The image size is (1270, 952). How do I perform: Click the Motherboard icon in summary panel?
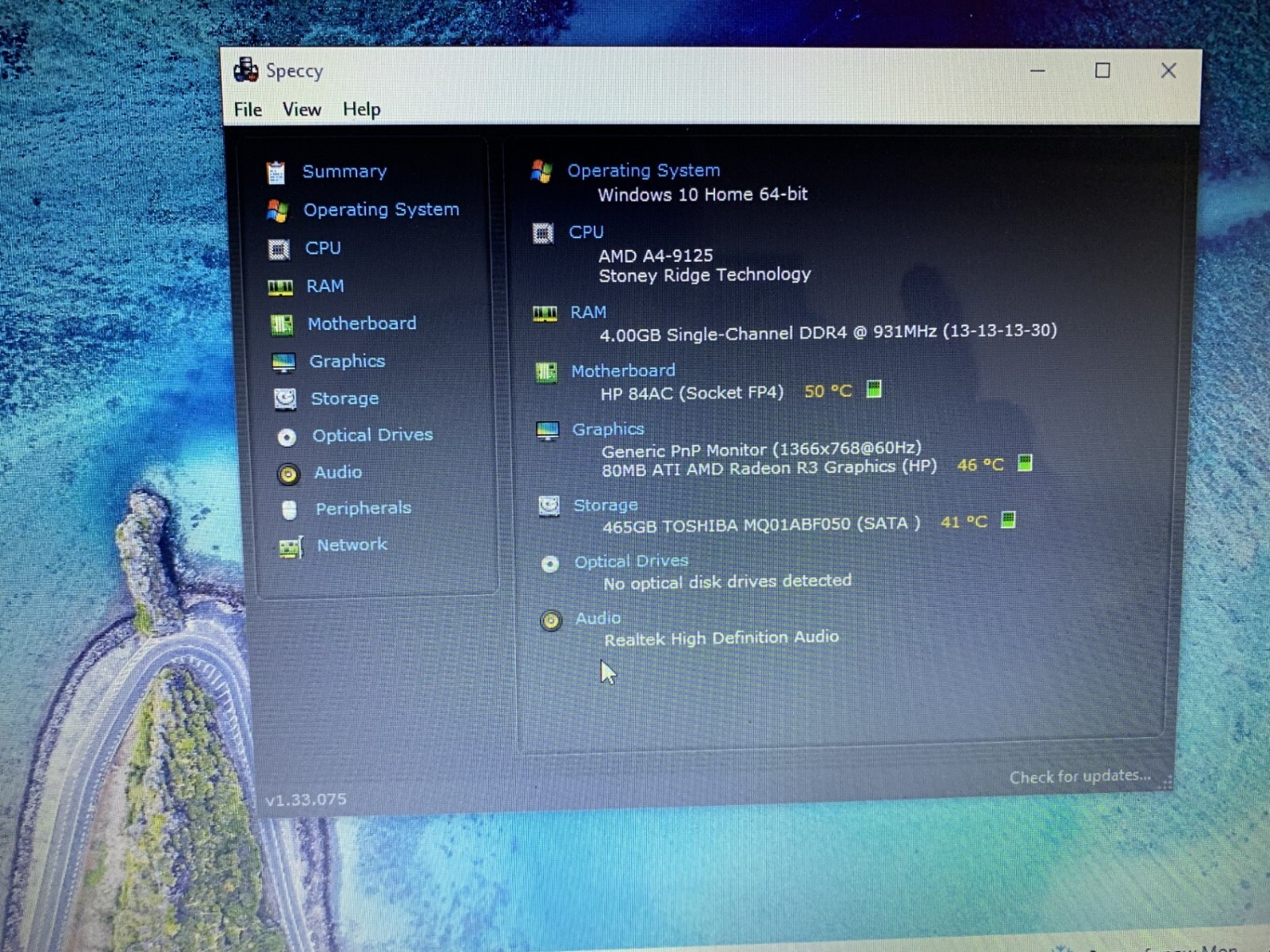click(x=546, y=372)
